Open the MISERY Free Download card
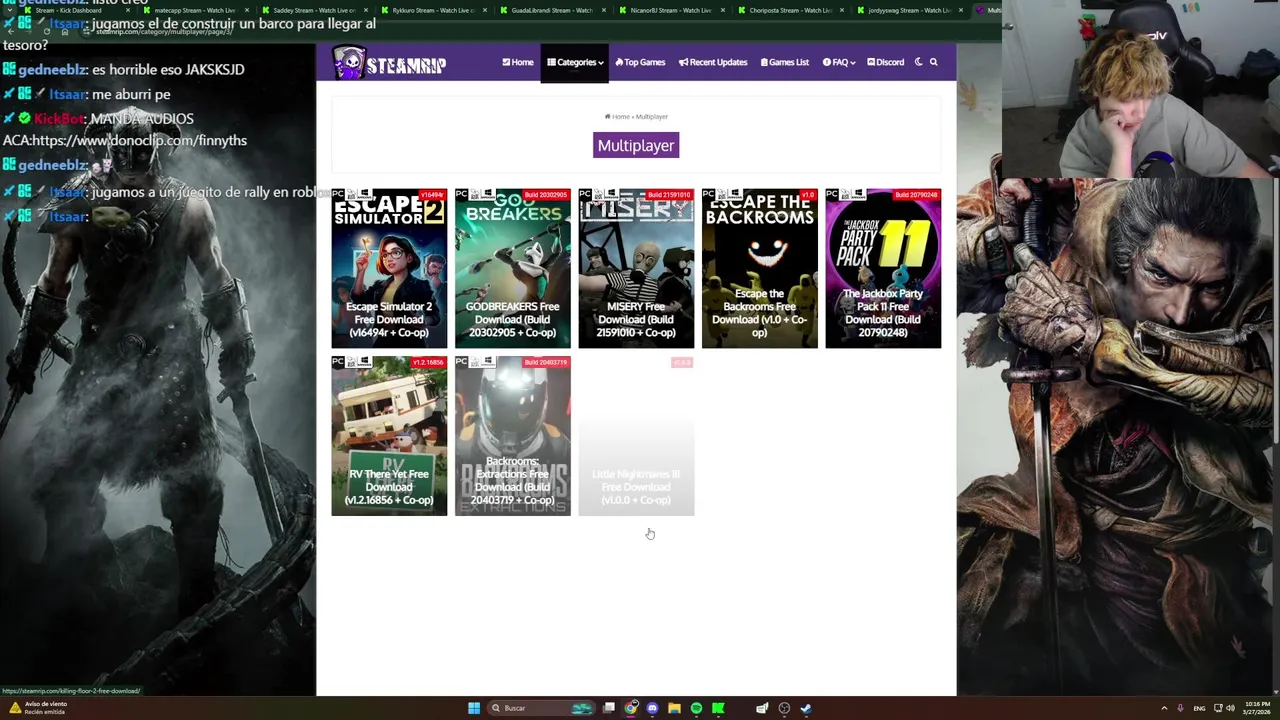Image resolution: width=1280 pixels, height=720 pixels. [x=636, y=268]
